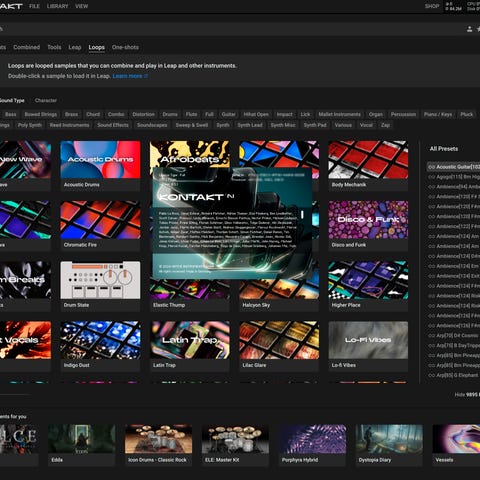This screenshot has width=480, height=480.
Task: Switch to the Tools tab
Action: point(54,47)
